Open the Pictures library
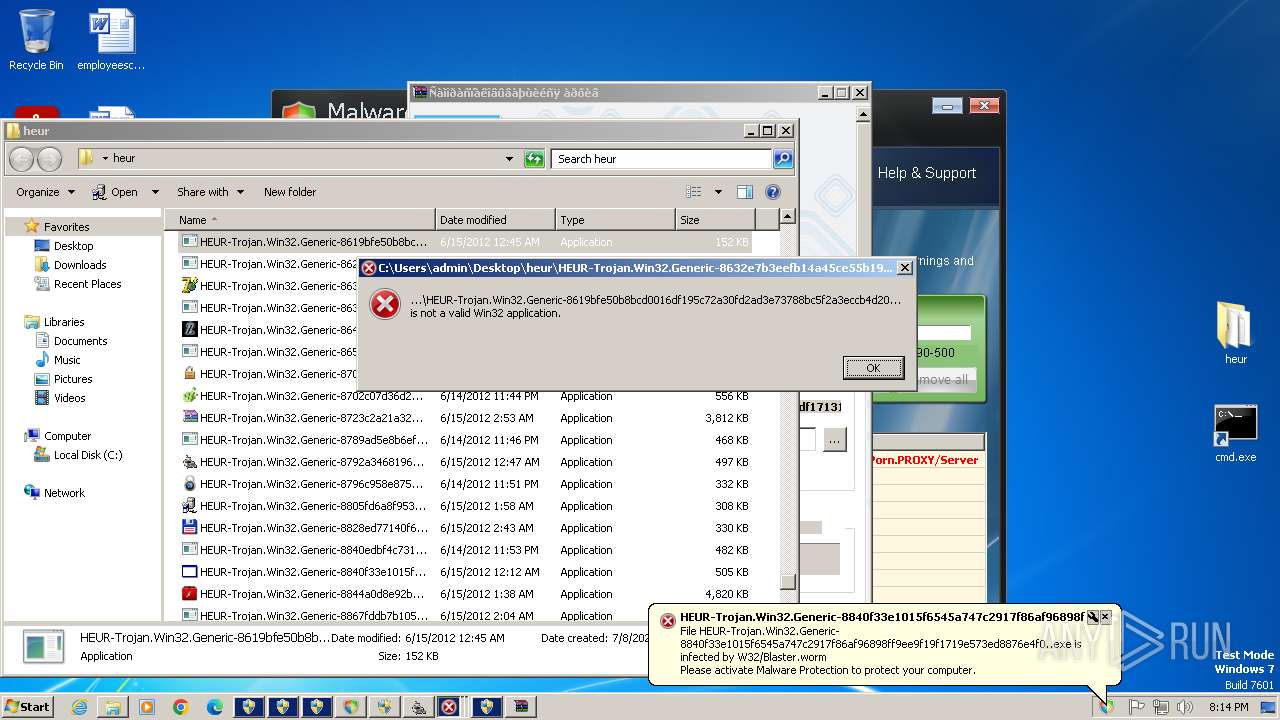1280x720 pixels. click(73, 379)
